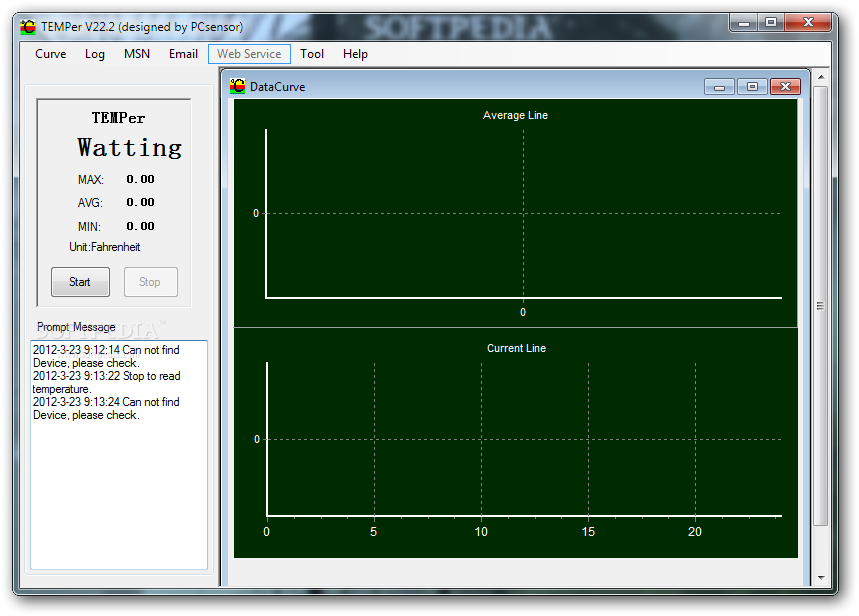This screenshot has height=616, width=859.
Task: Click the vertical scrollbar up arrow
Action: coord(821,77)
